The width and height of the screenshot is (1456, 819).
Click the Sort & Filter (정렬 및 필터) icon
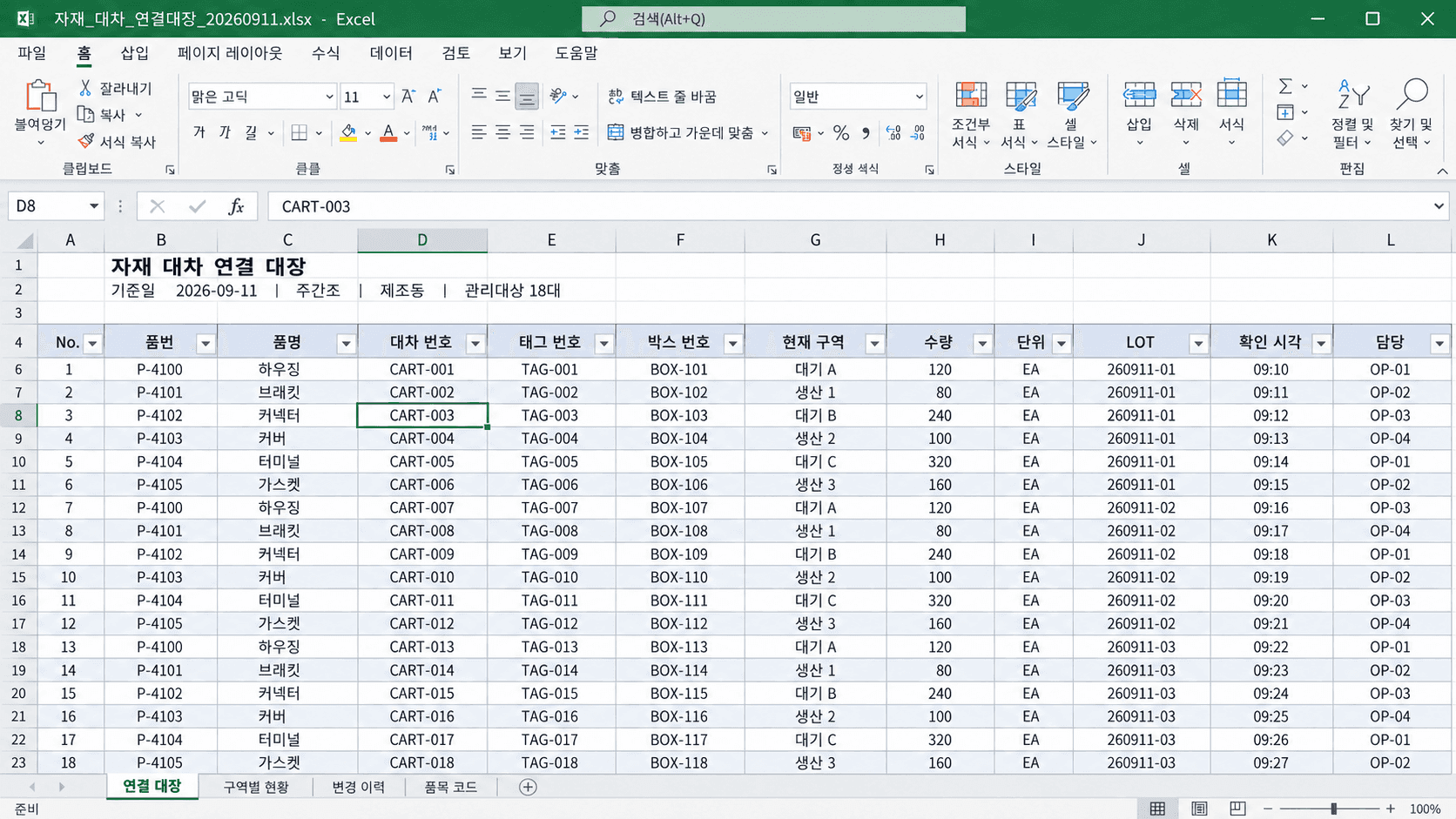tap(1353, 95)
